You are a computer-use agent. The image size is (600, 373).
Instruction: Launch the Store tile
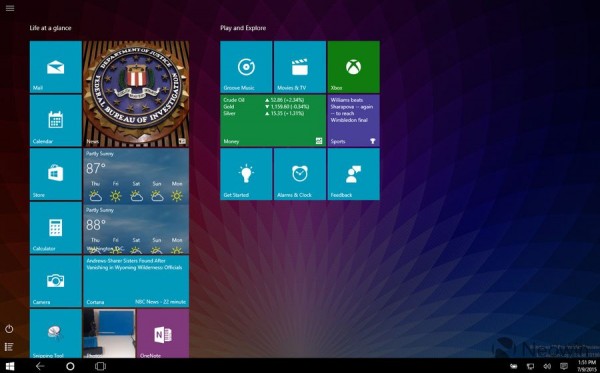pos(56,174)
